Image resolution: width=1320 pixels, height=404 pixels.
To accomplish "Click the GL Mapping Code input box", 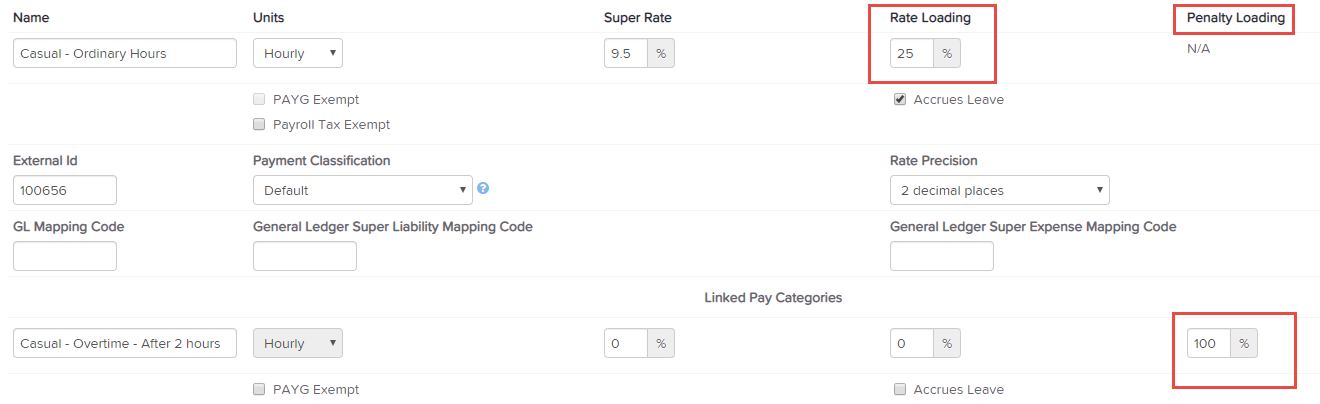I will 65,256.
